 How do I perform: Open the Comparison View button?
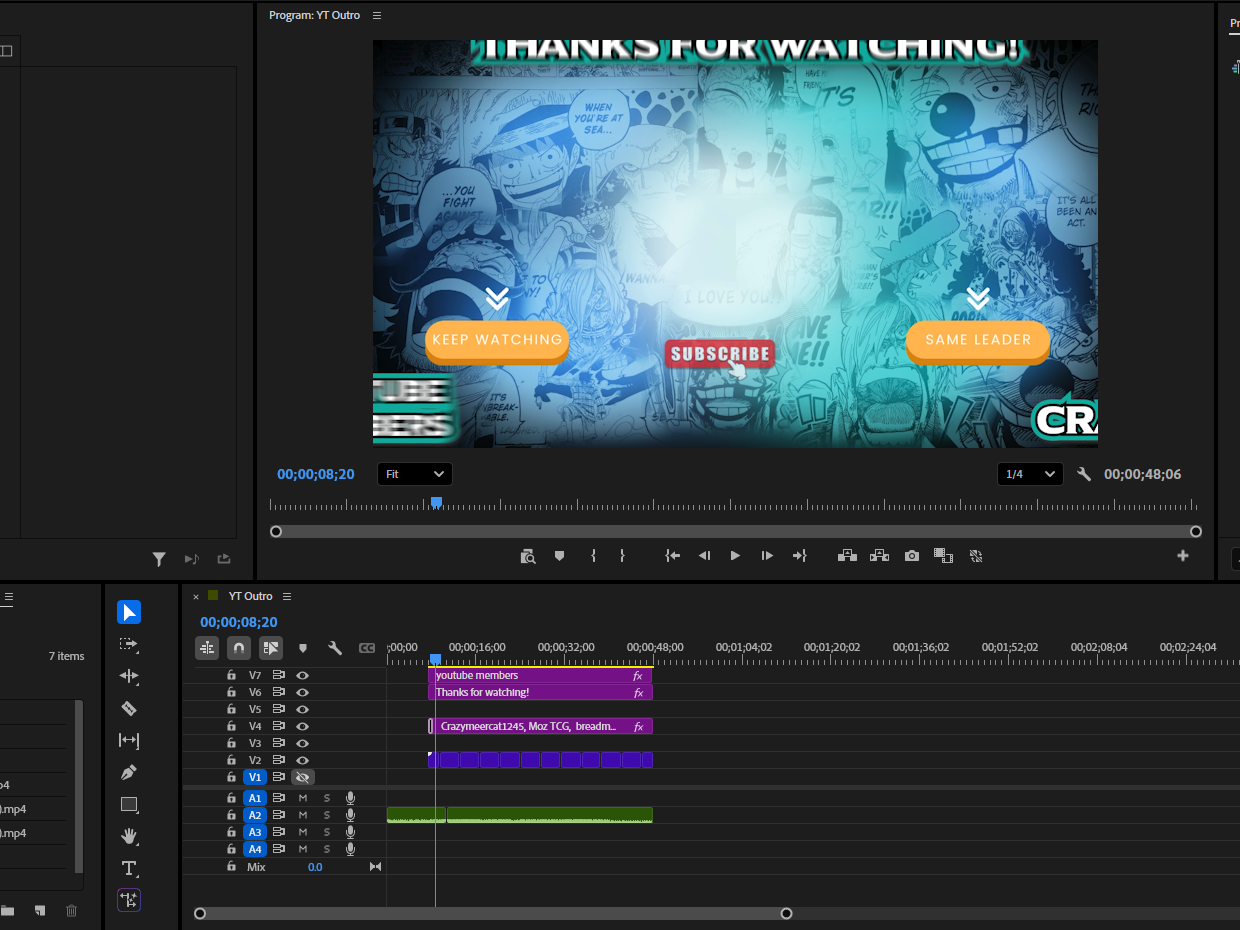point(943,555)
